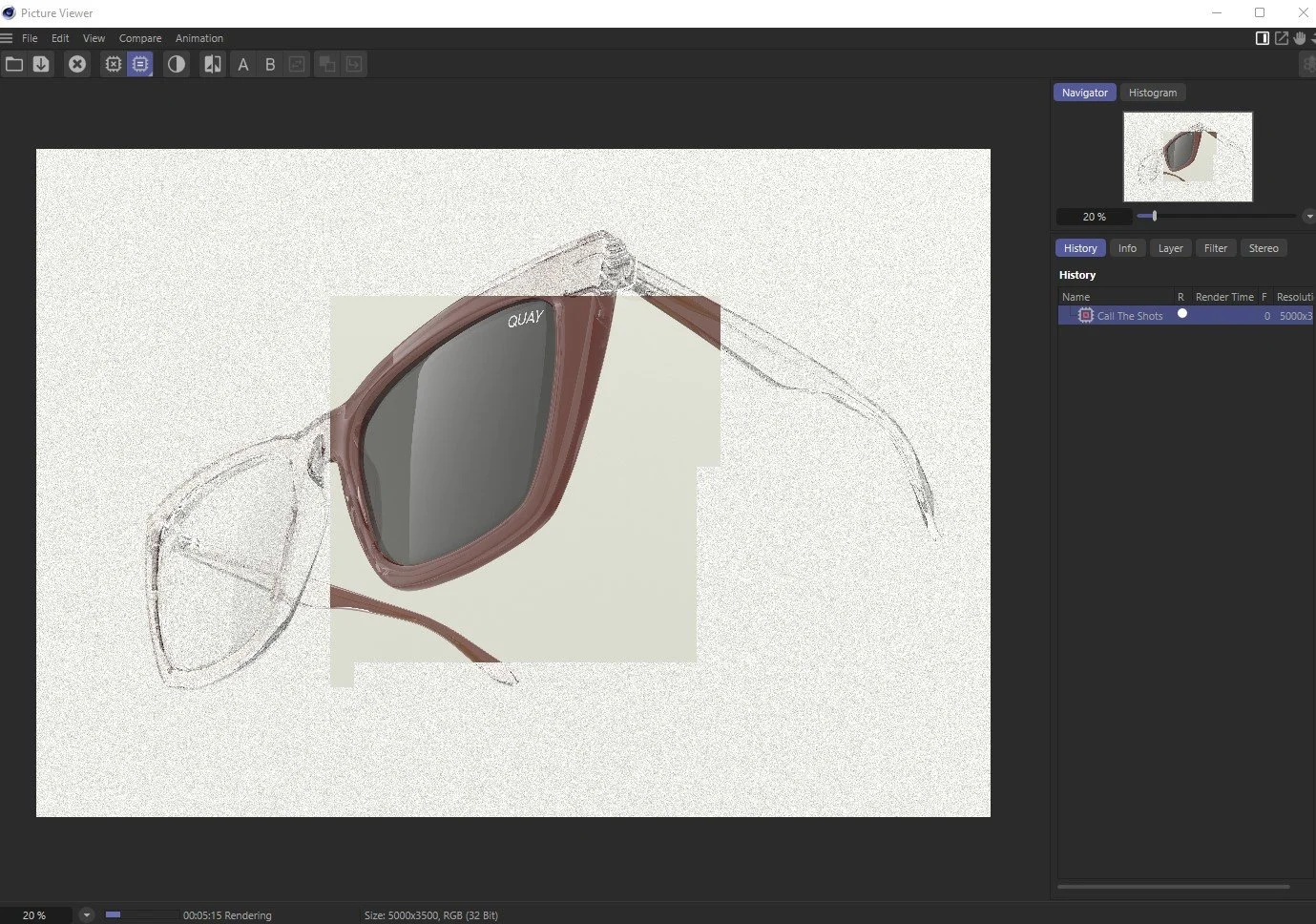The height and width of the screenshot is (924, 1316).
Task: Expand the navigator zoom options arrow
Action: [1309, 217]
